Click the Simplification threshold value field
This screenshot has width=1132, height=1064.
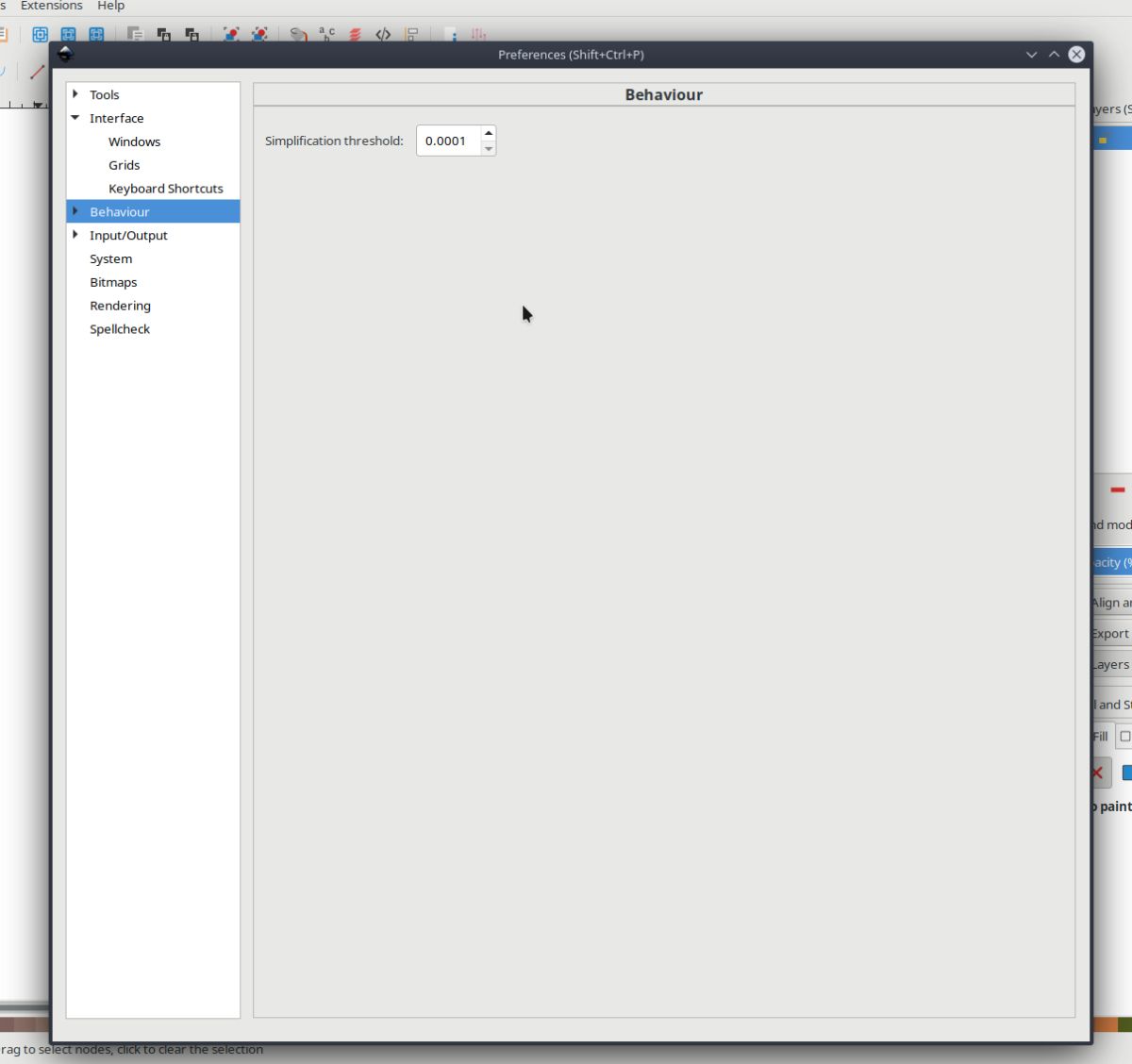point(449,141)
